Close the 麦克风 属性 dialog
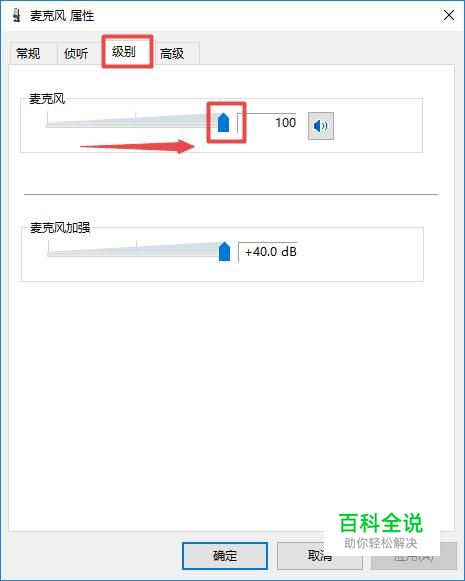465x581 pixels. point(449,15)
